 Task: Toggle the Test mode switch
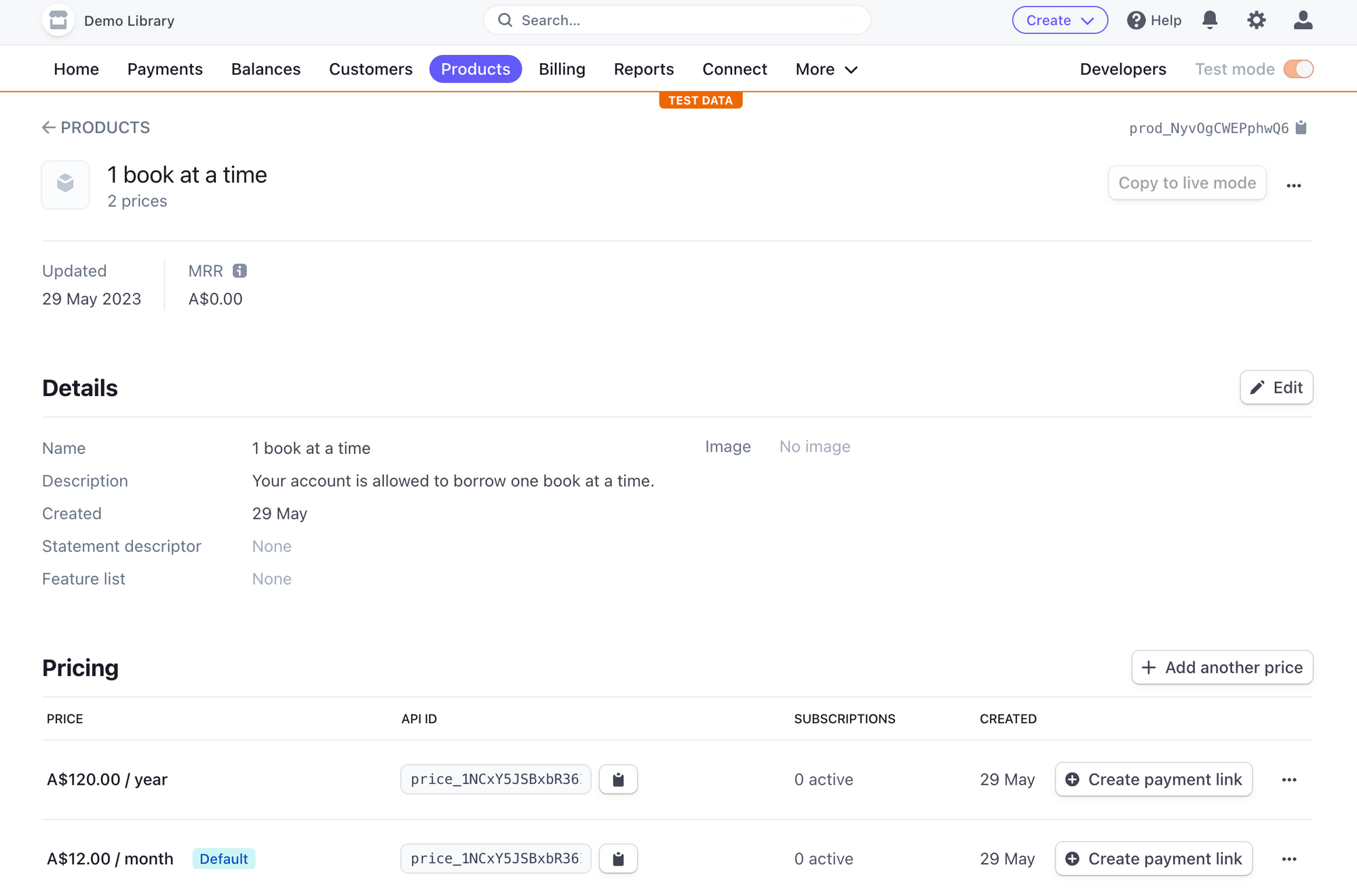click(x=1298, y=69)
